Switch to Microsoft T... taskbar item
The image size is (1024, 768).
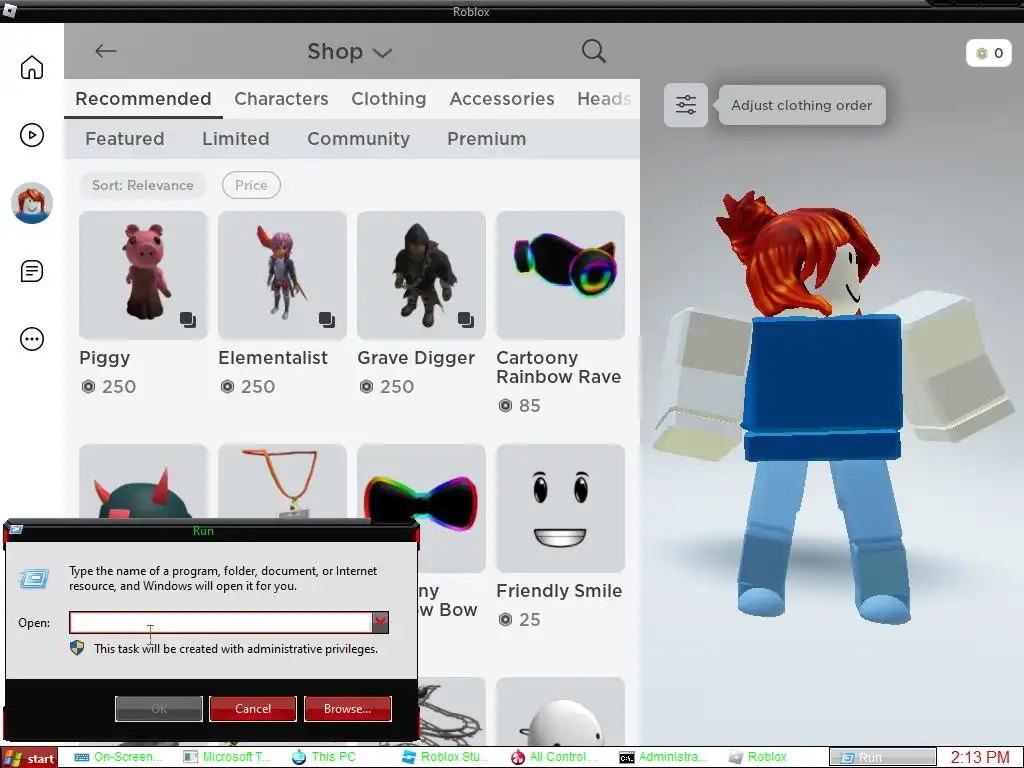click(227, 757)
